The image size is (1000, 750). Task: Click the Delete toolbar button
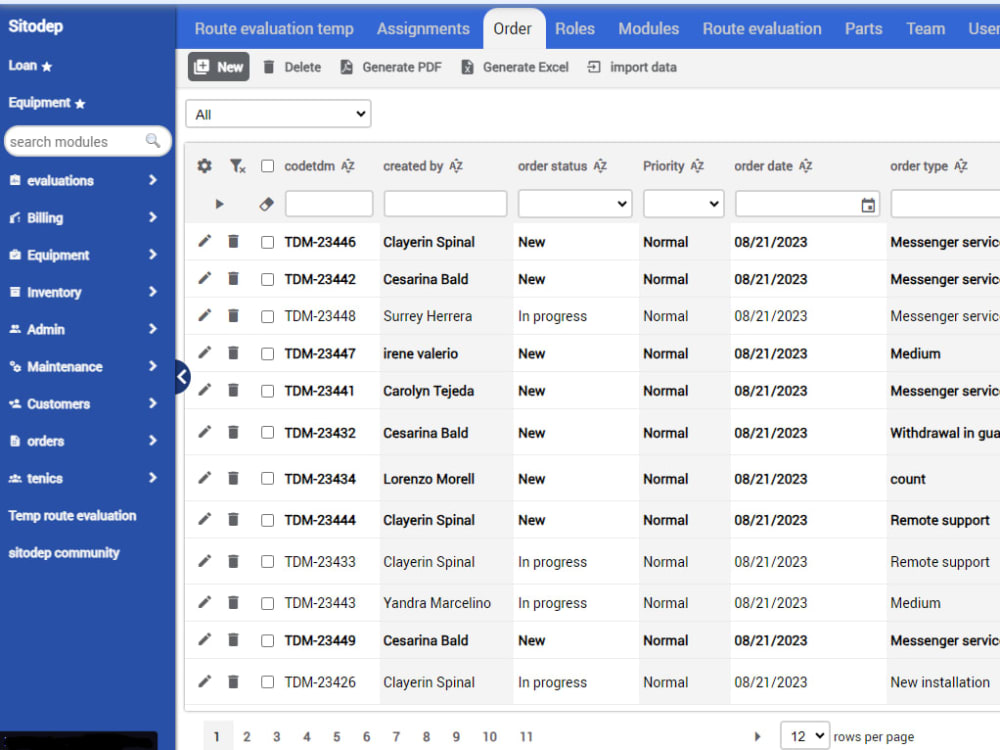293,67
